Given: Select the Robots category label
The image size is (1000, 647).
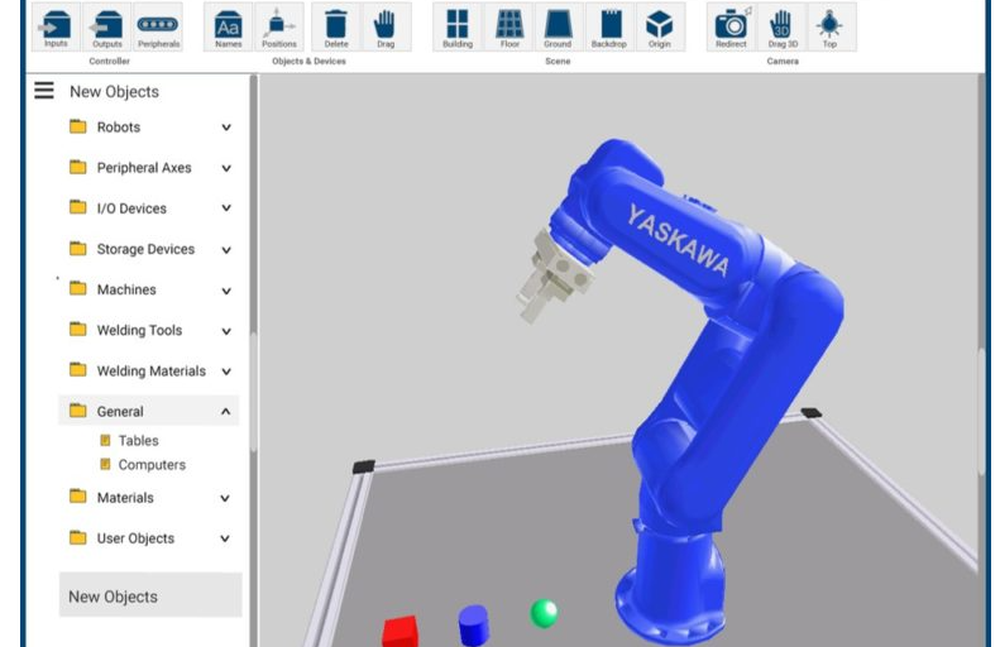Looking at the screenshot, I should [119, 127].
